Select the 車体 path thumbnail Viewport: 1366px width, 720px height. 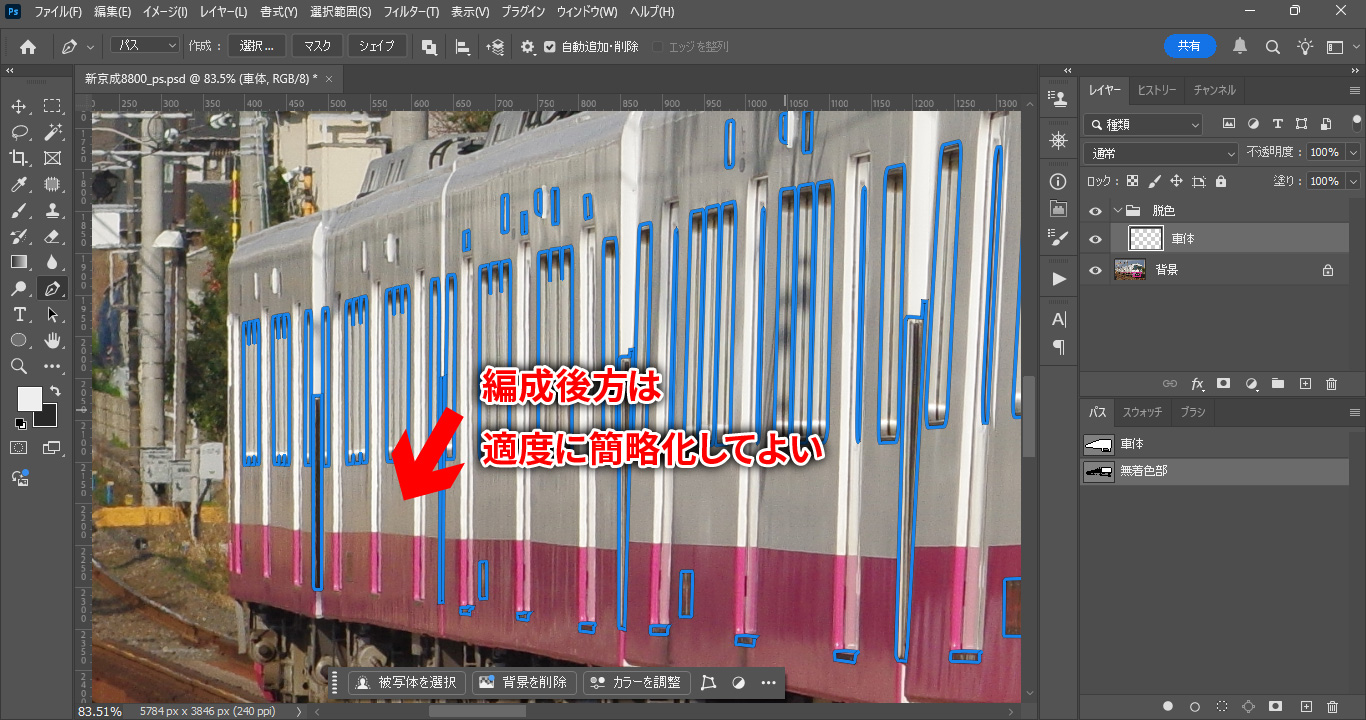coord(1099,444)
